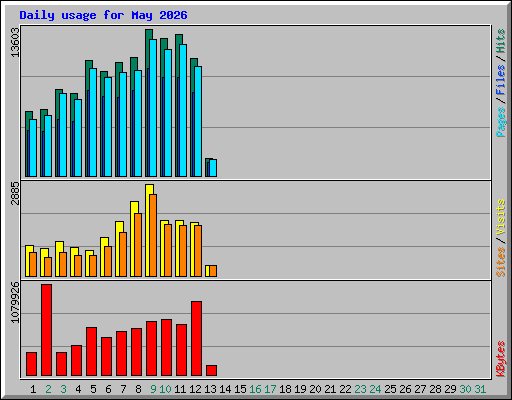Click day 17 on the date axis
The image size is (512, 400).
pyautogui.click(x=270, y=389)
